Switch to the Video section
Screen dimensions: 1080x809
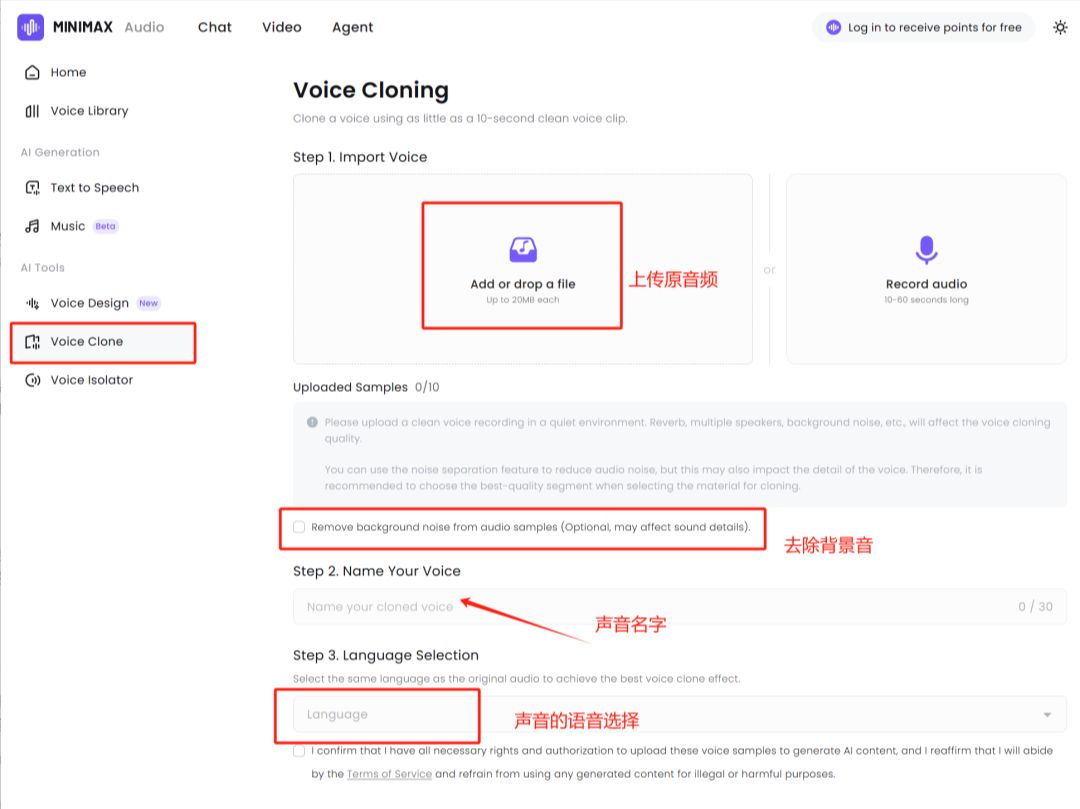(x=281, y=27)
